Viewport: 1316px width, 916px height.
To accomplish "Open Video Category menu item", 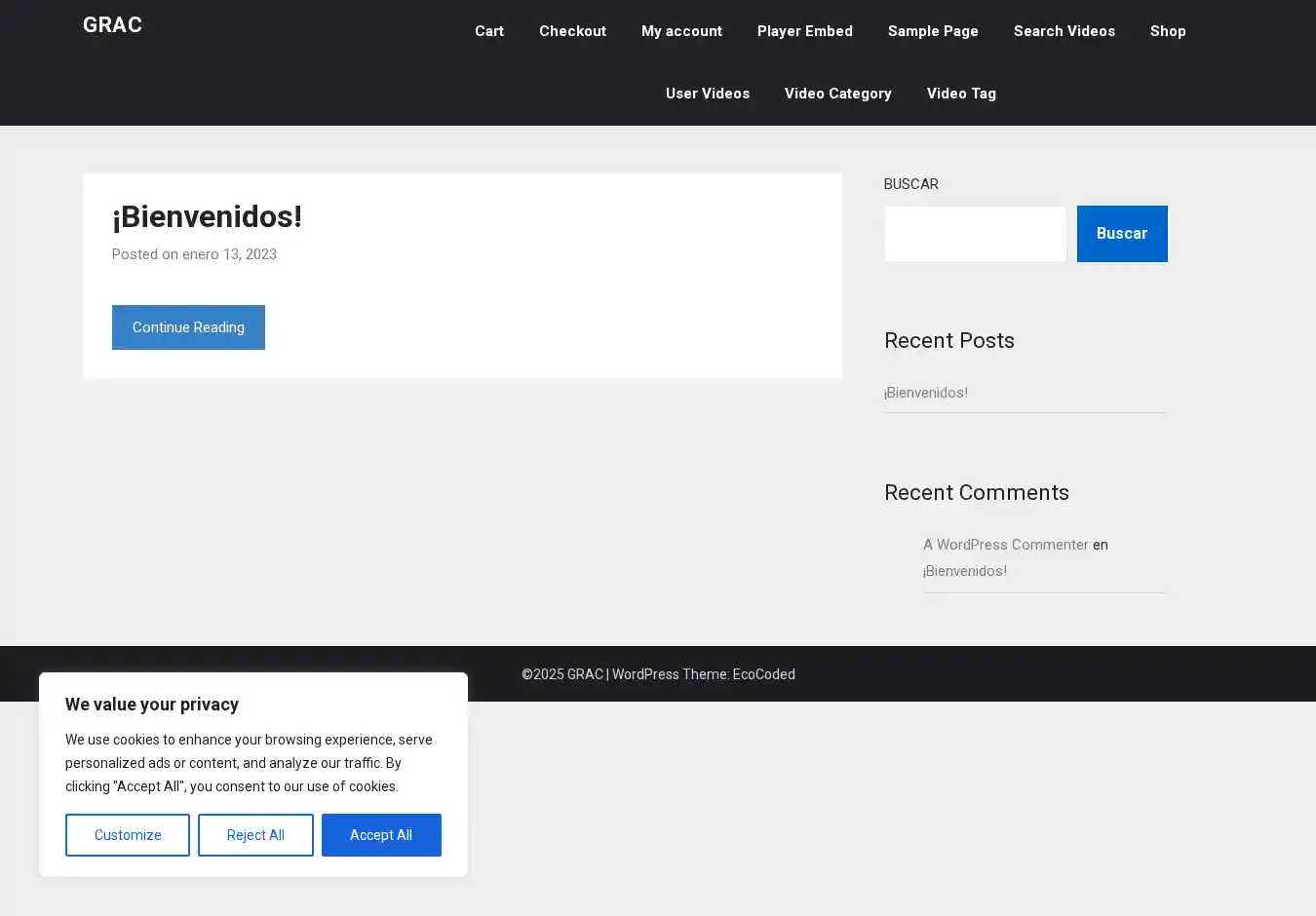I will pos(837,94).
